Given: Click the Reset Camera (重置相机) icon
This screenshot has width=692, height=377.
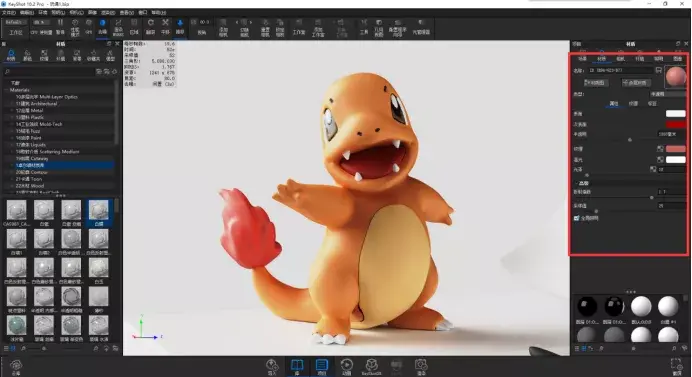Looking at the screenshot, I should tap(265, 27).
